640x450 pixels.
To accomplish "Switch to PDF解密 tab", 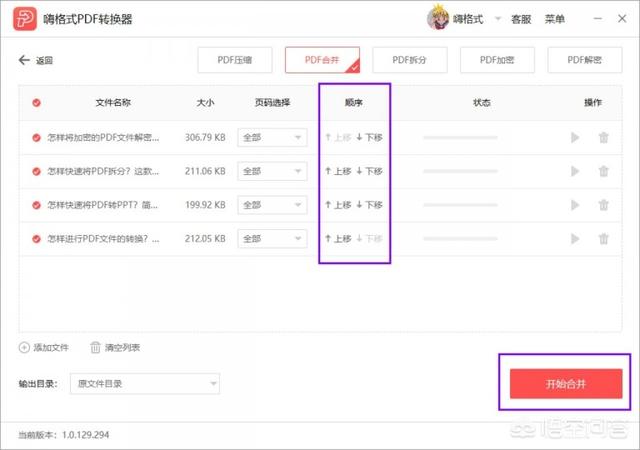I will [x=584, y=60].
